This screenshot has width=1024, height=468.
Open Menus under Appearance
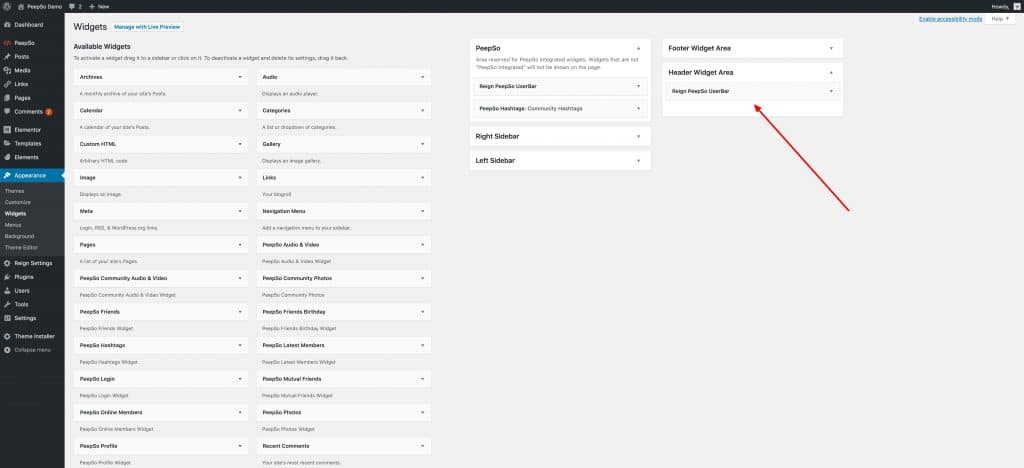tap(13, 225)
